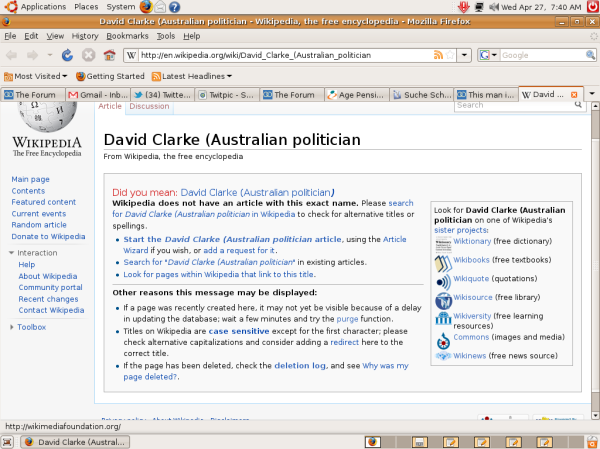The image size is (600, 449).
Task: Open the Discussion tab of the article
Action: pyautogui.click(x=149, y=106)
